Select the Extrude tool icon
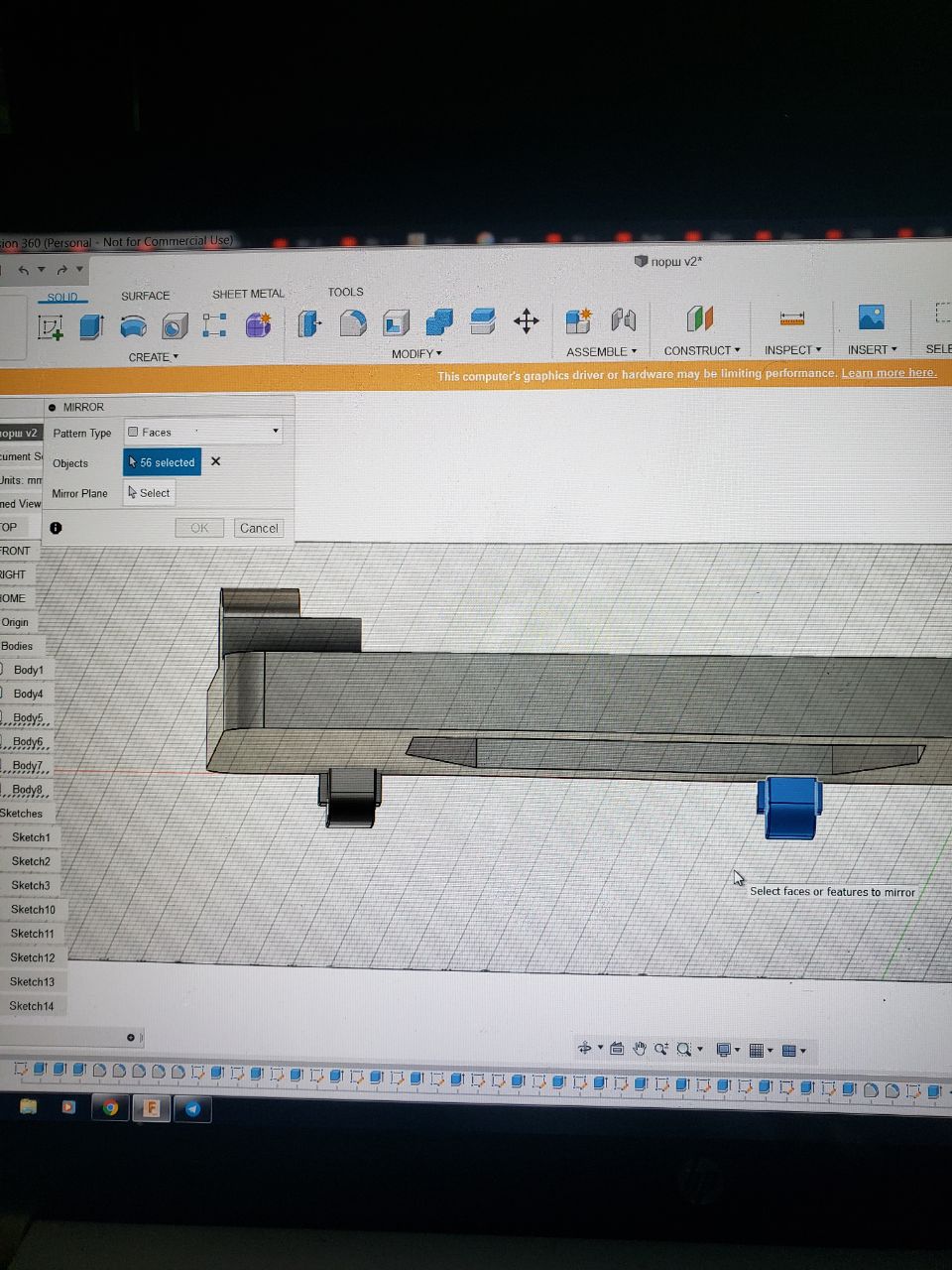The width and height of the screenshot is (952, 1270). [x=91, y=326]
